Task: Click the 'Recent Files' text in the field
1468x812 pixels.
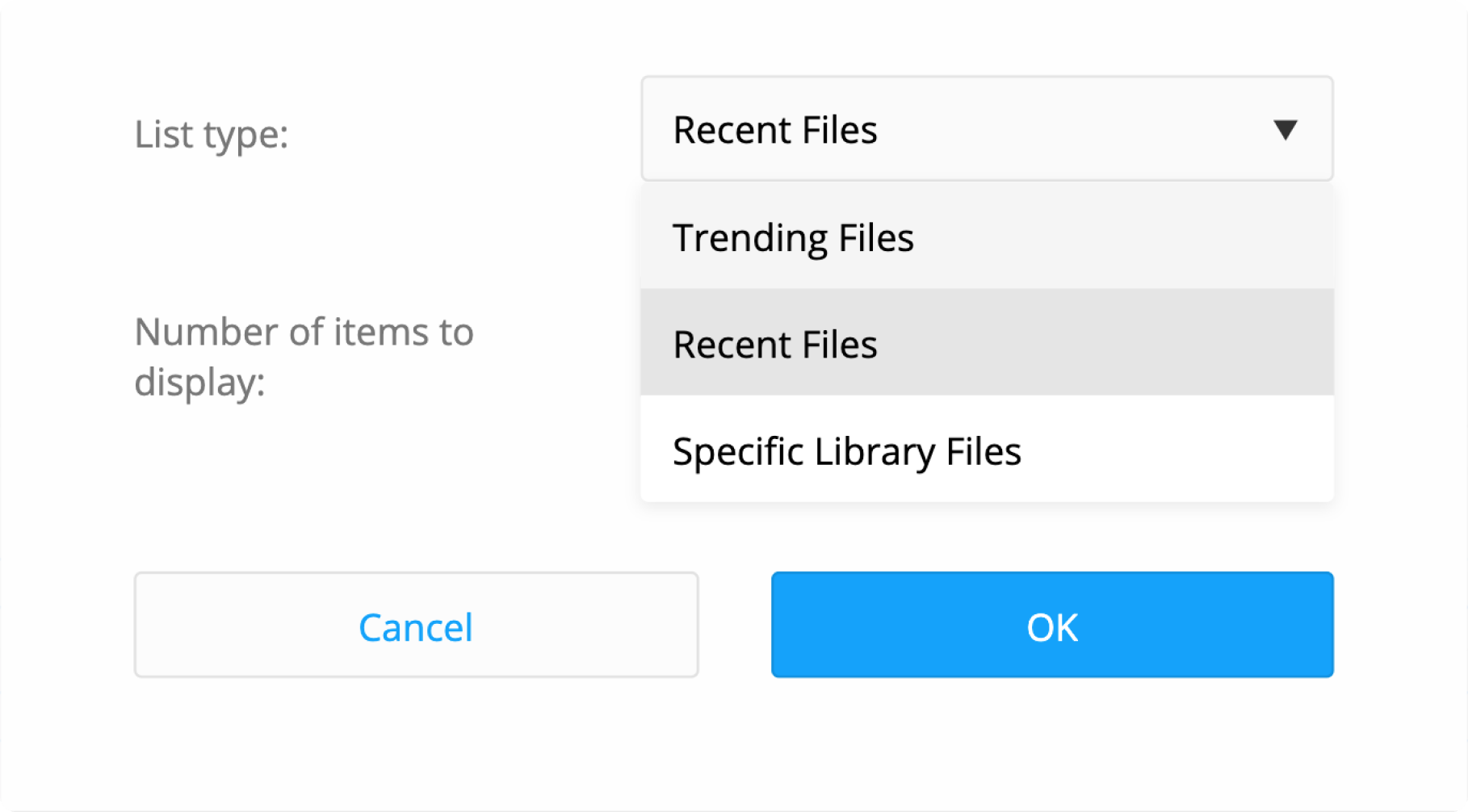Action: coord(774,129)
